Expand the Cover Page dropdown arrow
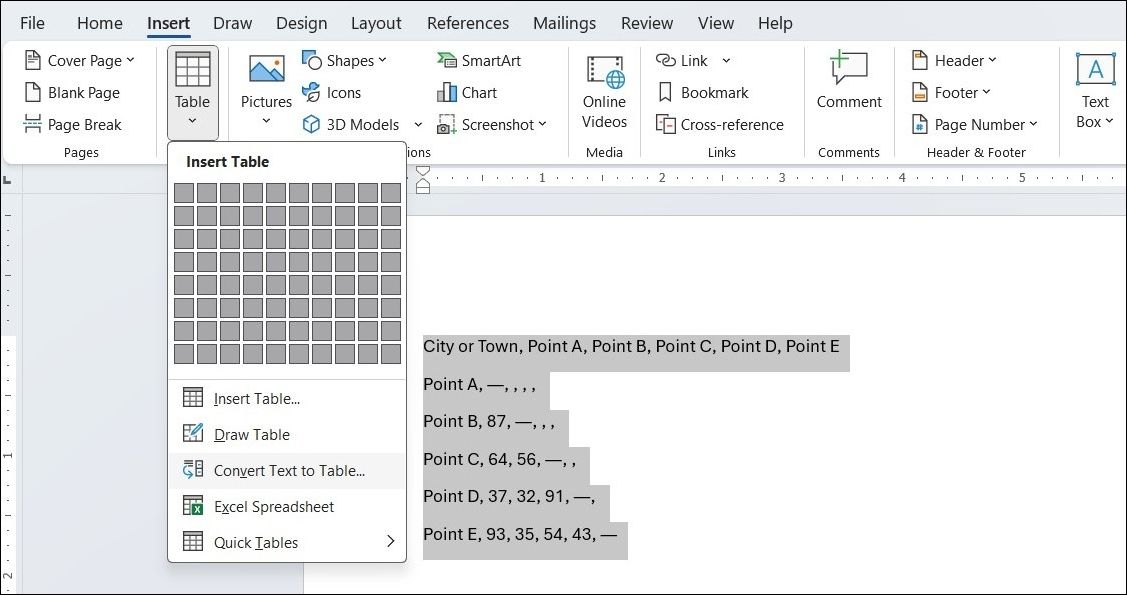Screen dimensions: 1127x595 (x=130, y=60)
